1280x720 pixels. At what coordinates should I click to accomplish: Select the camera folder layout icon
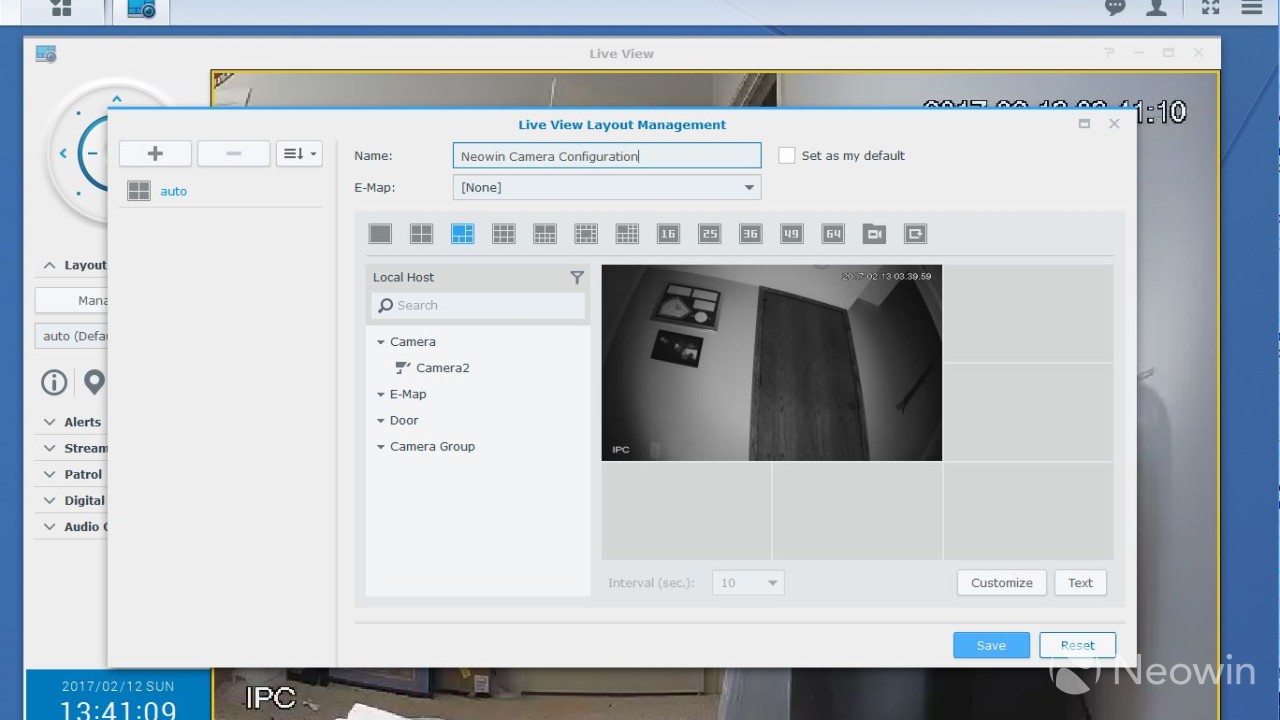tap(874, 234)
